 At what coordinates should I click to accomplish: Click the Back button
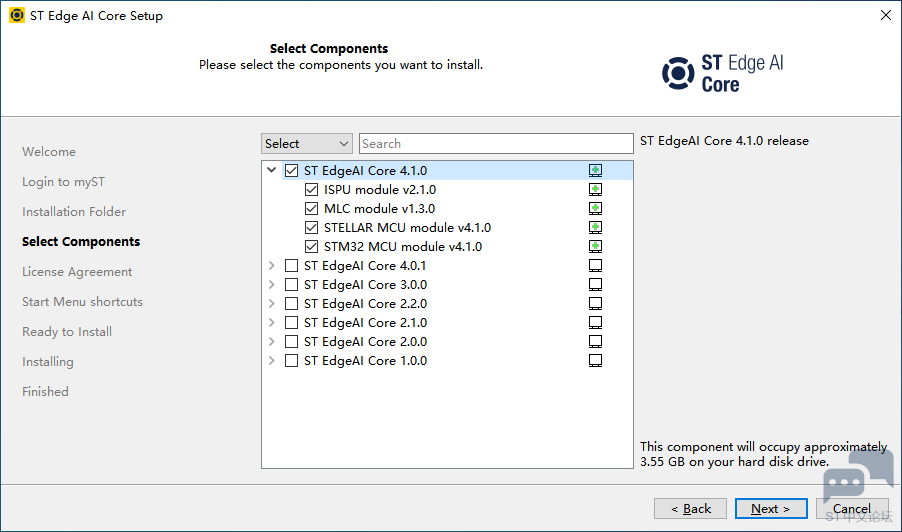coord(690,509)
